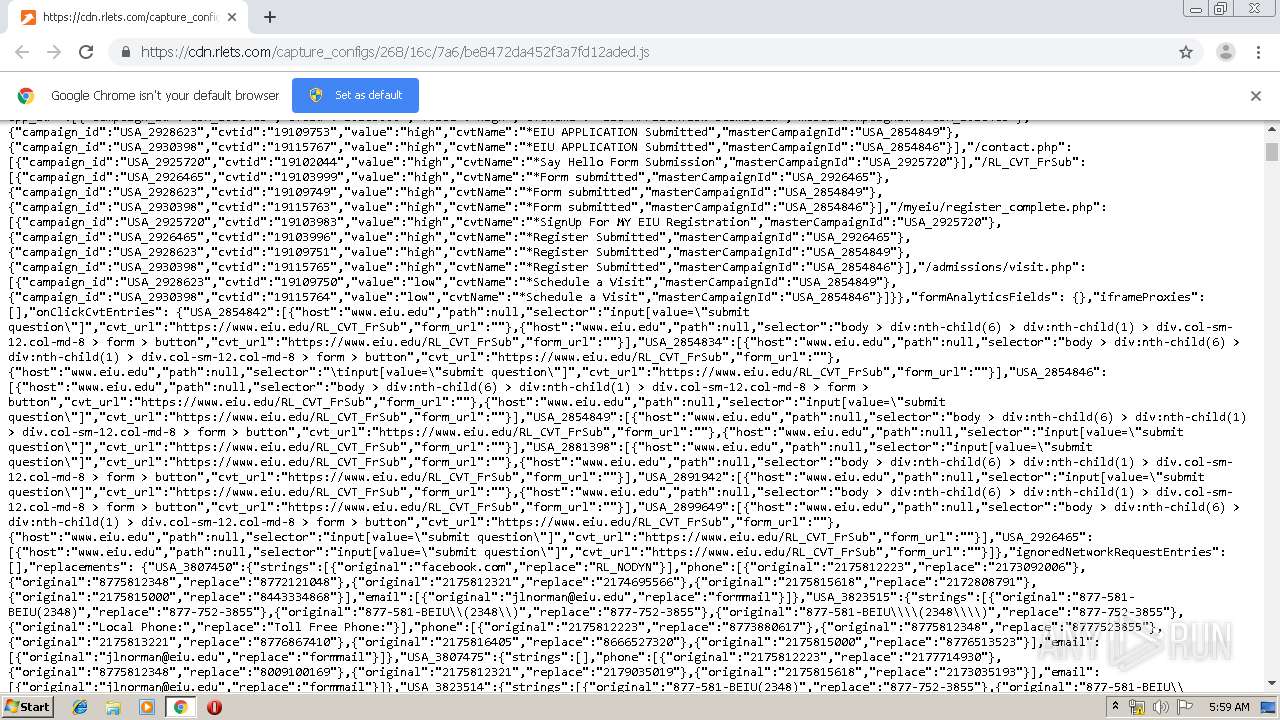Screen dimensions: 1280x720
Task: Bookmark this page with the star
Action: [1186, 52]
